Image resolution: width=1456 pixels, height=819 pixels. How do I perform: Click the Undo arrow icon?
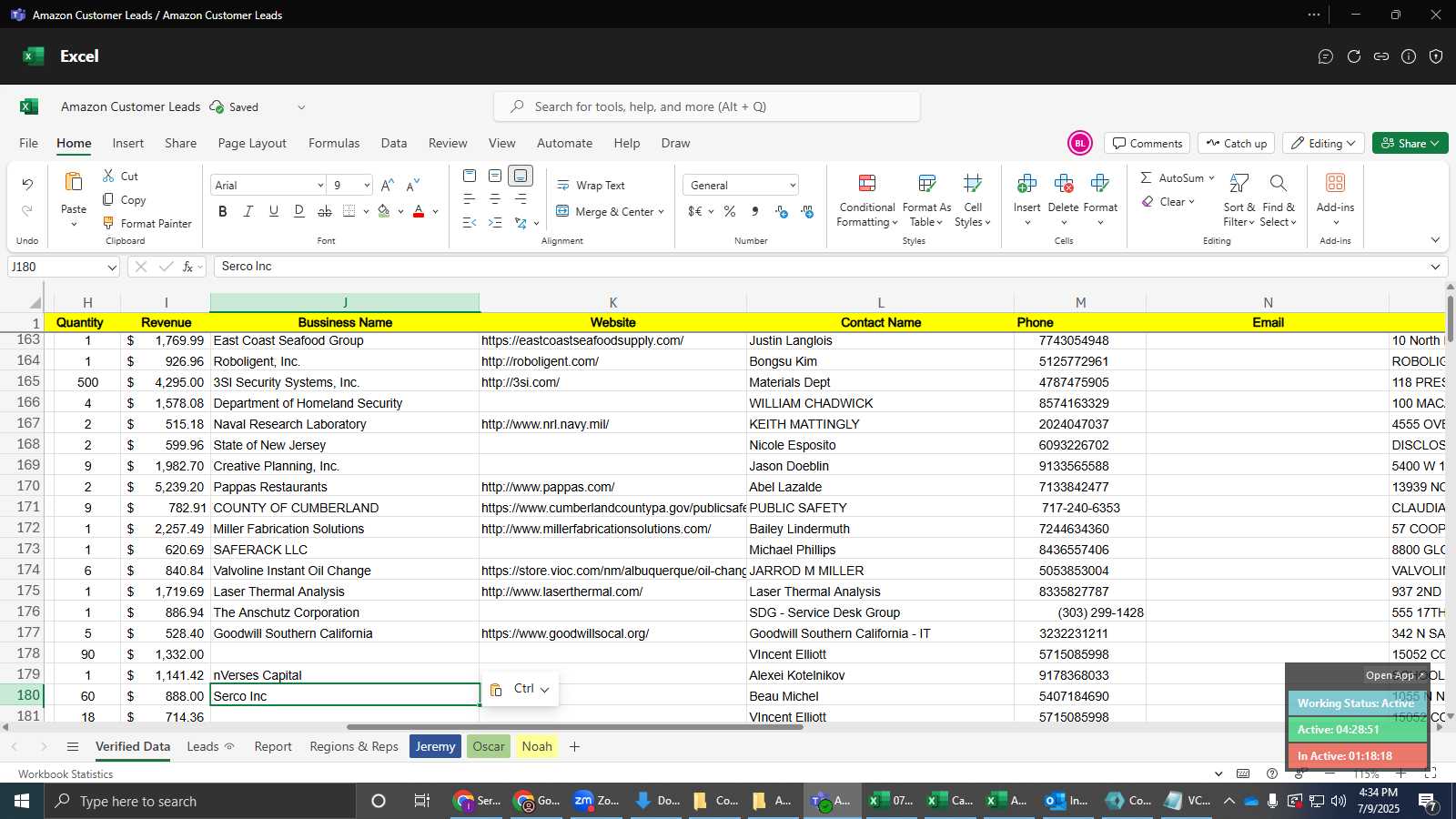coord(27,184)
